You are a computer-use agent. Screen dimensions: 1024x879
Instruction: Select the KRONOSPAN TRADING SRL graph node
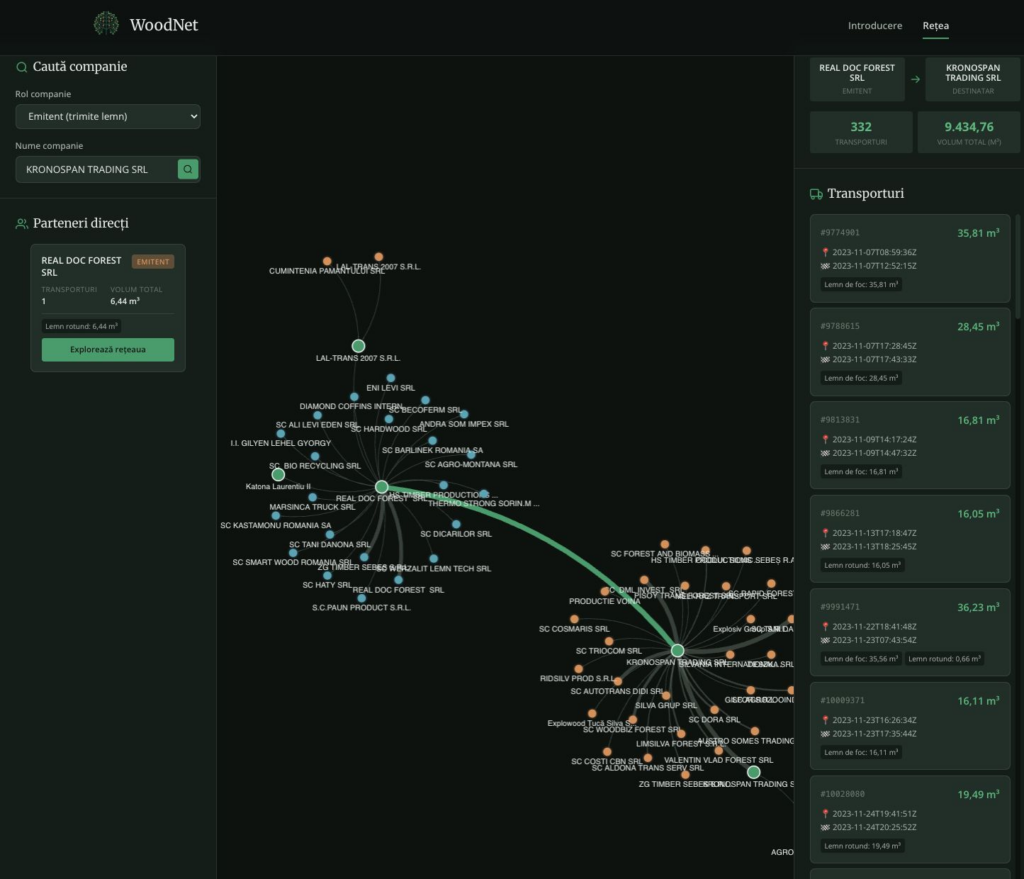[677, 650]
